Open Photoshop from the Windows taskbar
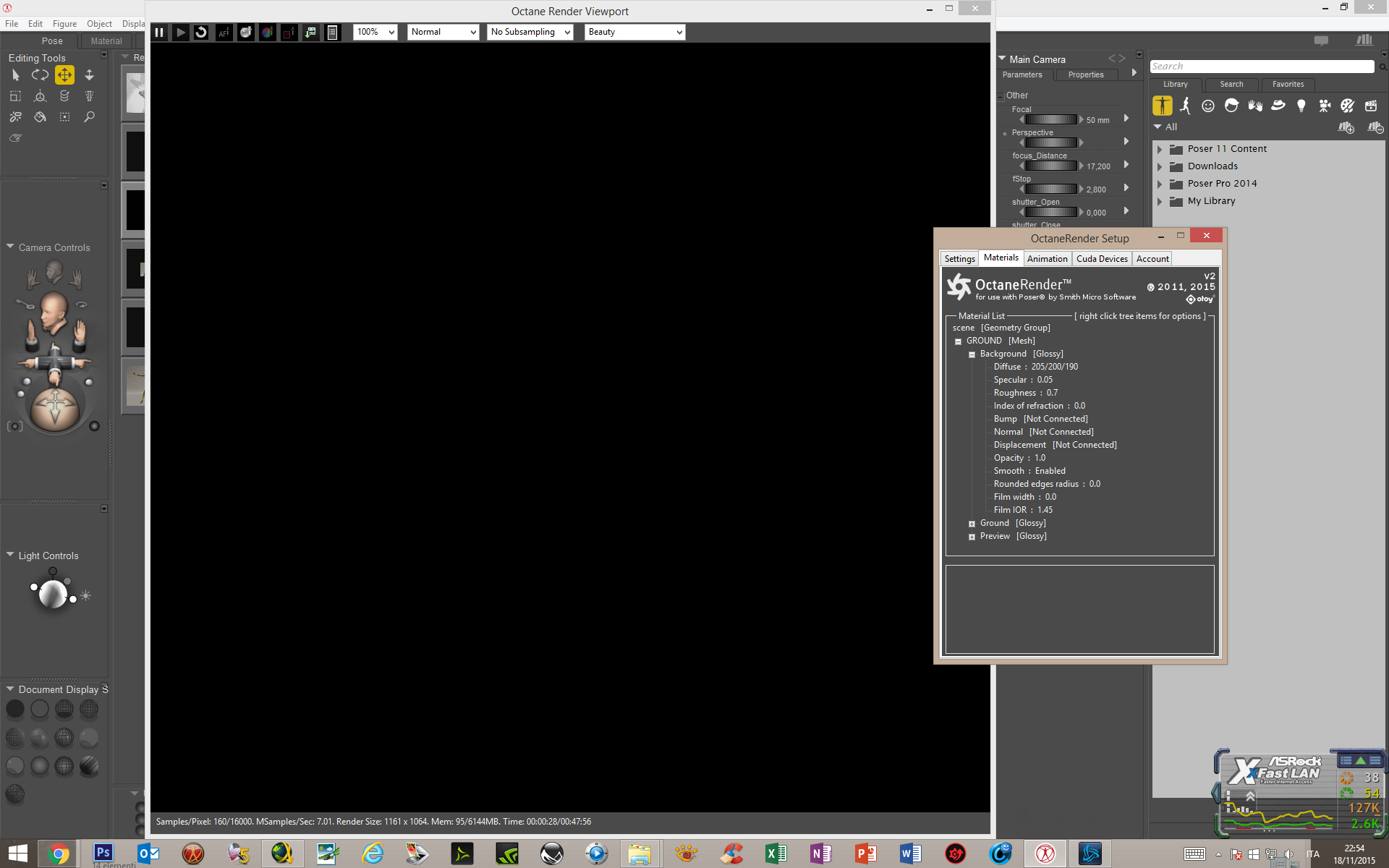Image resolution: width=1389 pixels, height=868 pixels. pos(103,854)
